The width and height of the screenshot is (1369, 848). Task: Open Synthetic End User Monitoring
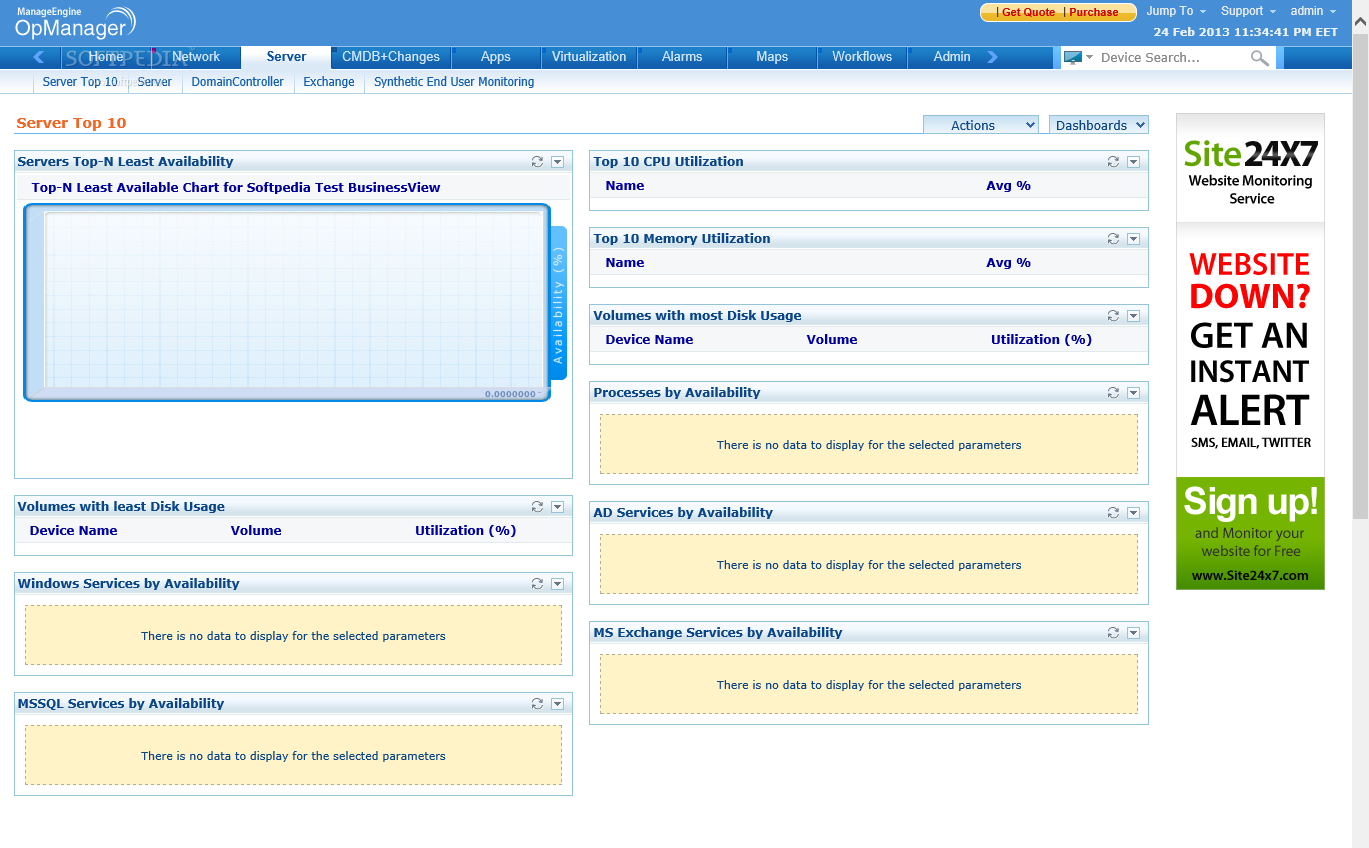(454, 82)
